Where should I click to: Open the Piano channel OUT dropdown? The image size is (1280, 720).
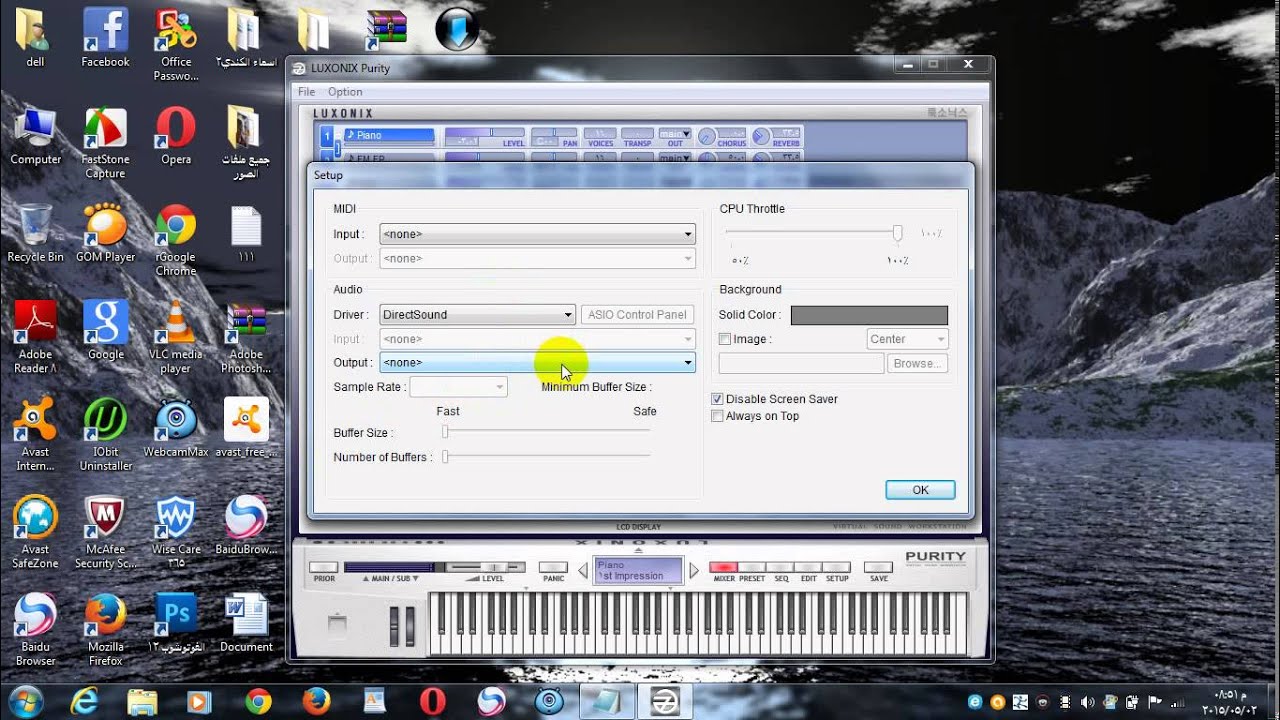(x=674, y=132)
